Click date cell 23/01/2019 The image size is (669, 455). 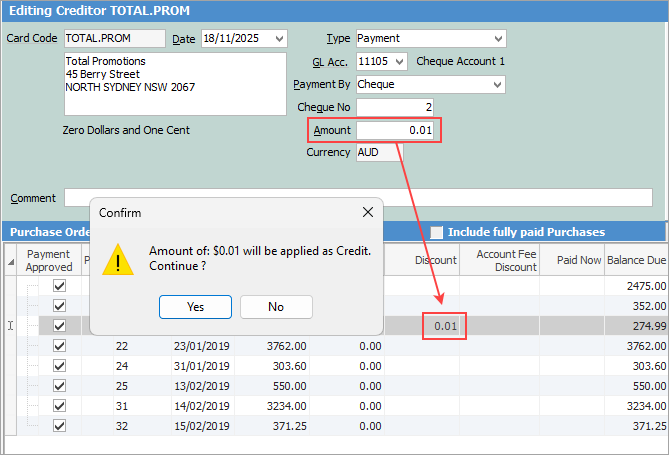coord(202,346)
